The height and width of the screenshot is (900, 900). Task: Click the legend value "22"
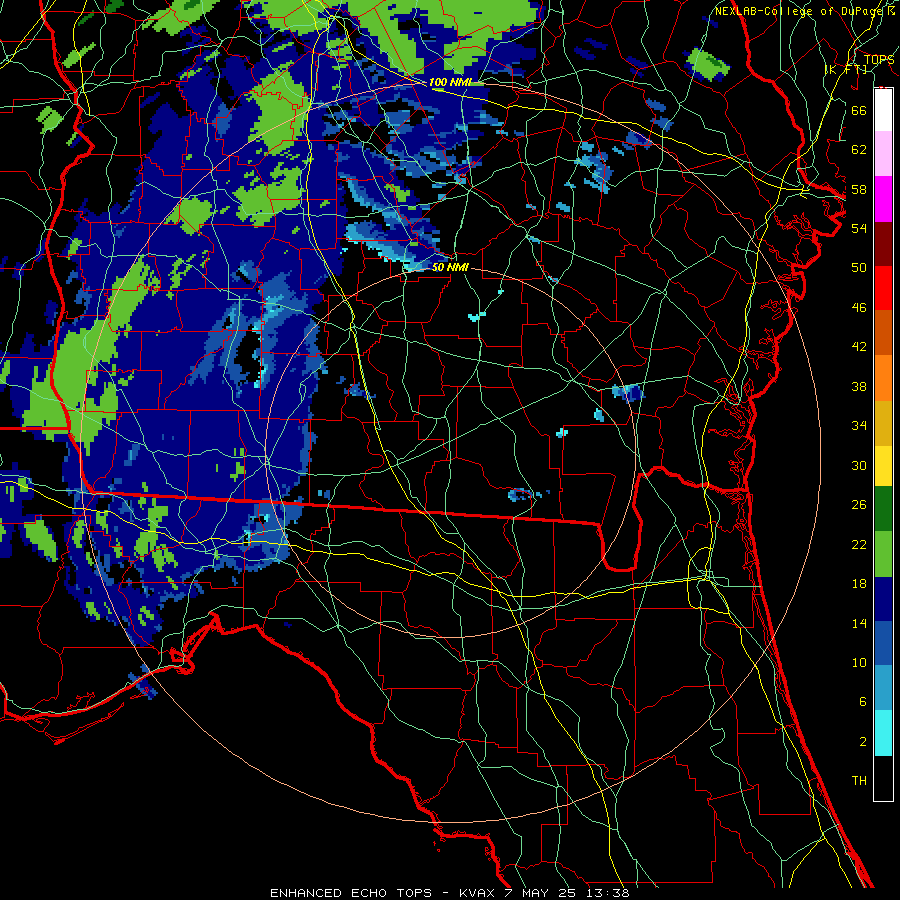click(859, 544)
